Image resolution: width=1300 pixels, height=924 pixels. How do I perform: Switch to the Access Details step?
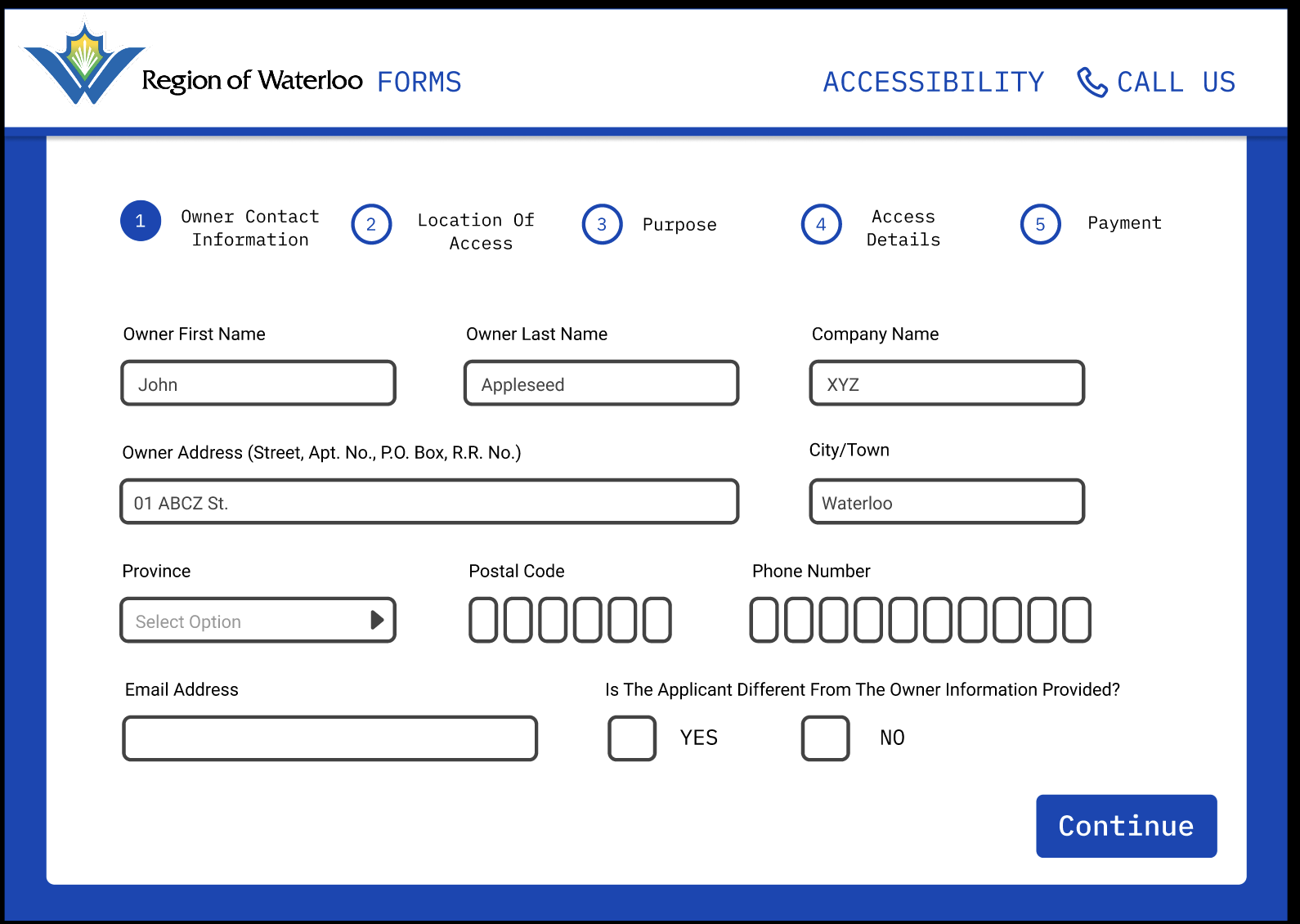(x=903, y=228)
